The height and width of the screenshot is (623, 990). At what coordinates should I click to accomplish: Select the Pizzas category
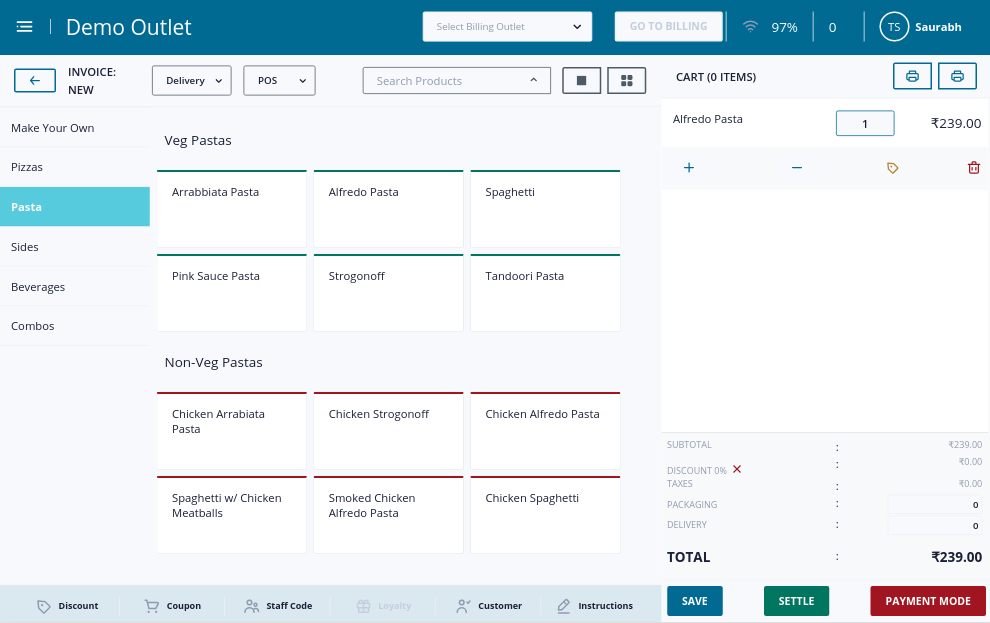point(75,167)
